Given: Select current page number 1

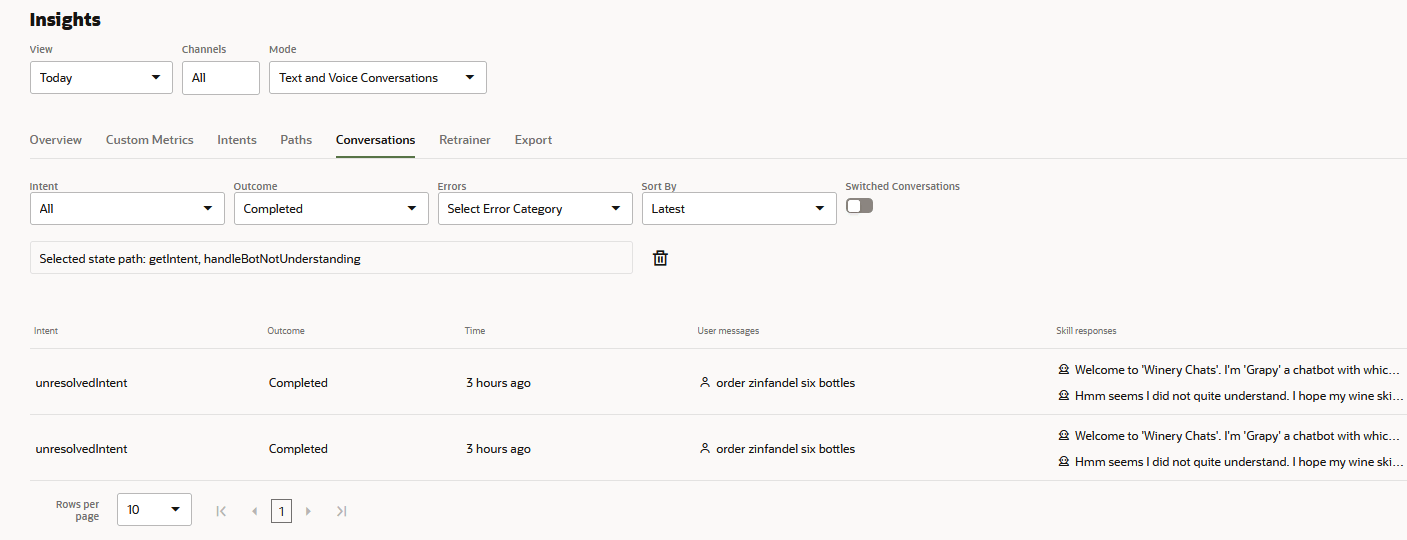Looking at the screenshot, I should (281, 511).
